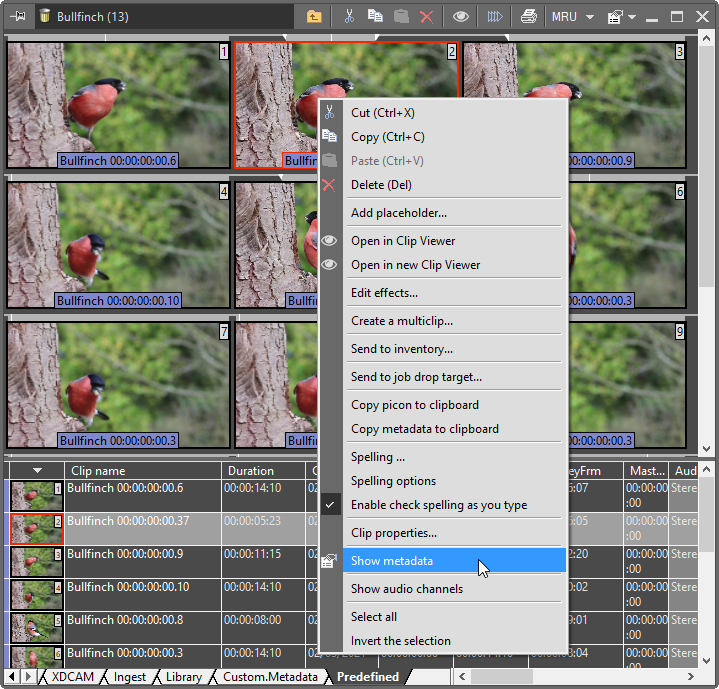719x689 pixels.
Task: Select the first Bullfinch thumbnail numbered 1
Action: click(x=118, y=104)
